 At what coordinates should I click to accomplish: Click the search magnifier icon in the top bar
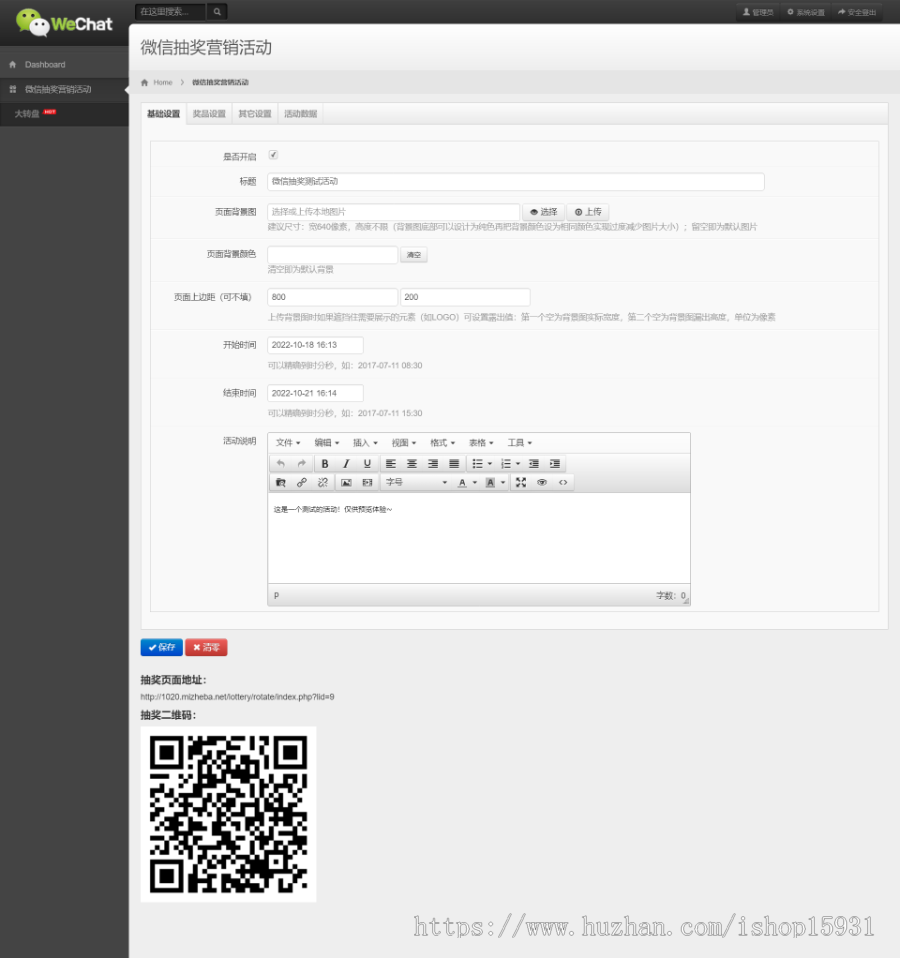[217, 11]
